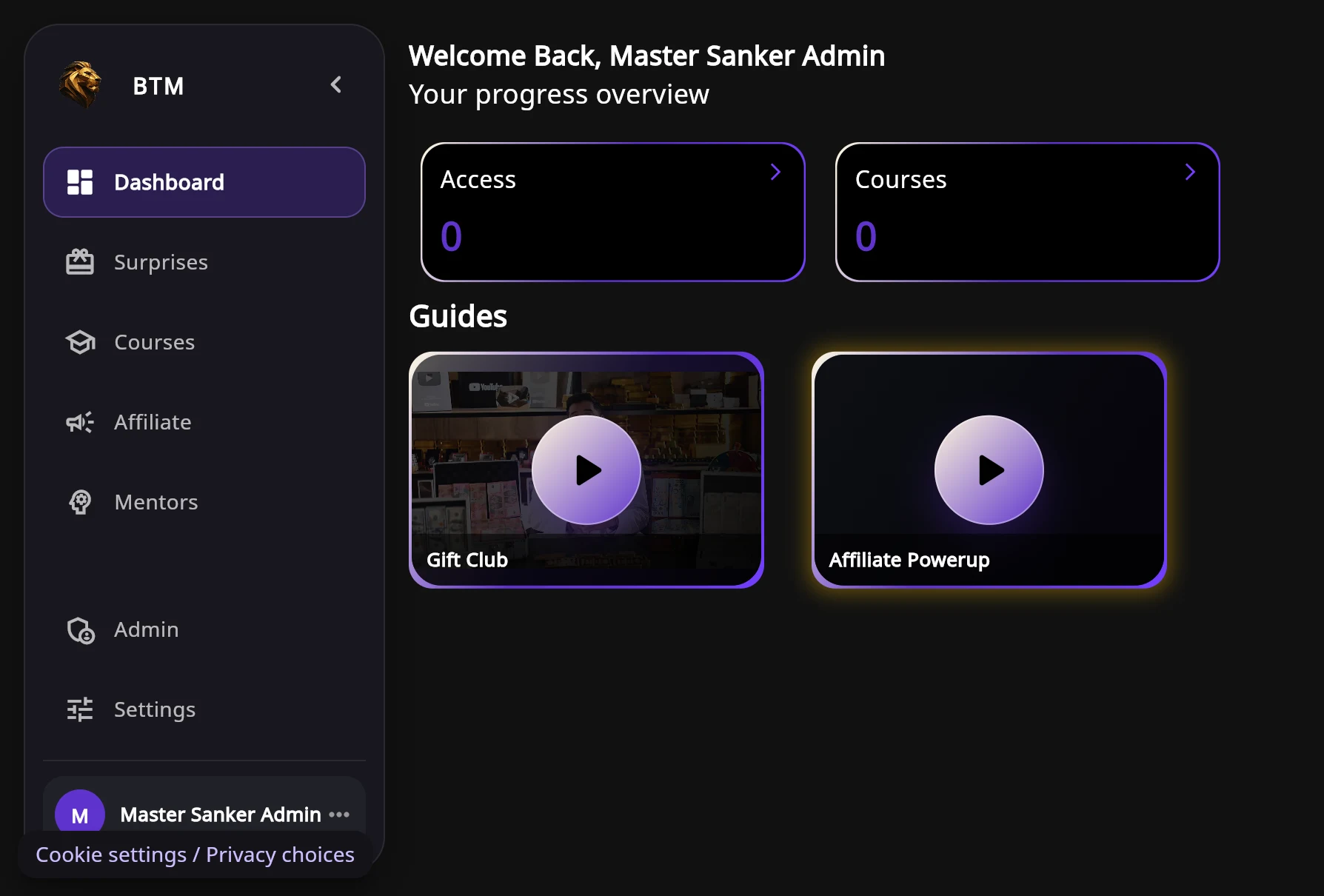The height and width of the screenshot is (896, 1324).
Task: Collapse the sidebar with the left chevron
Action: (x=336, y=85)
